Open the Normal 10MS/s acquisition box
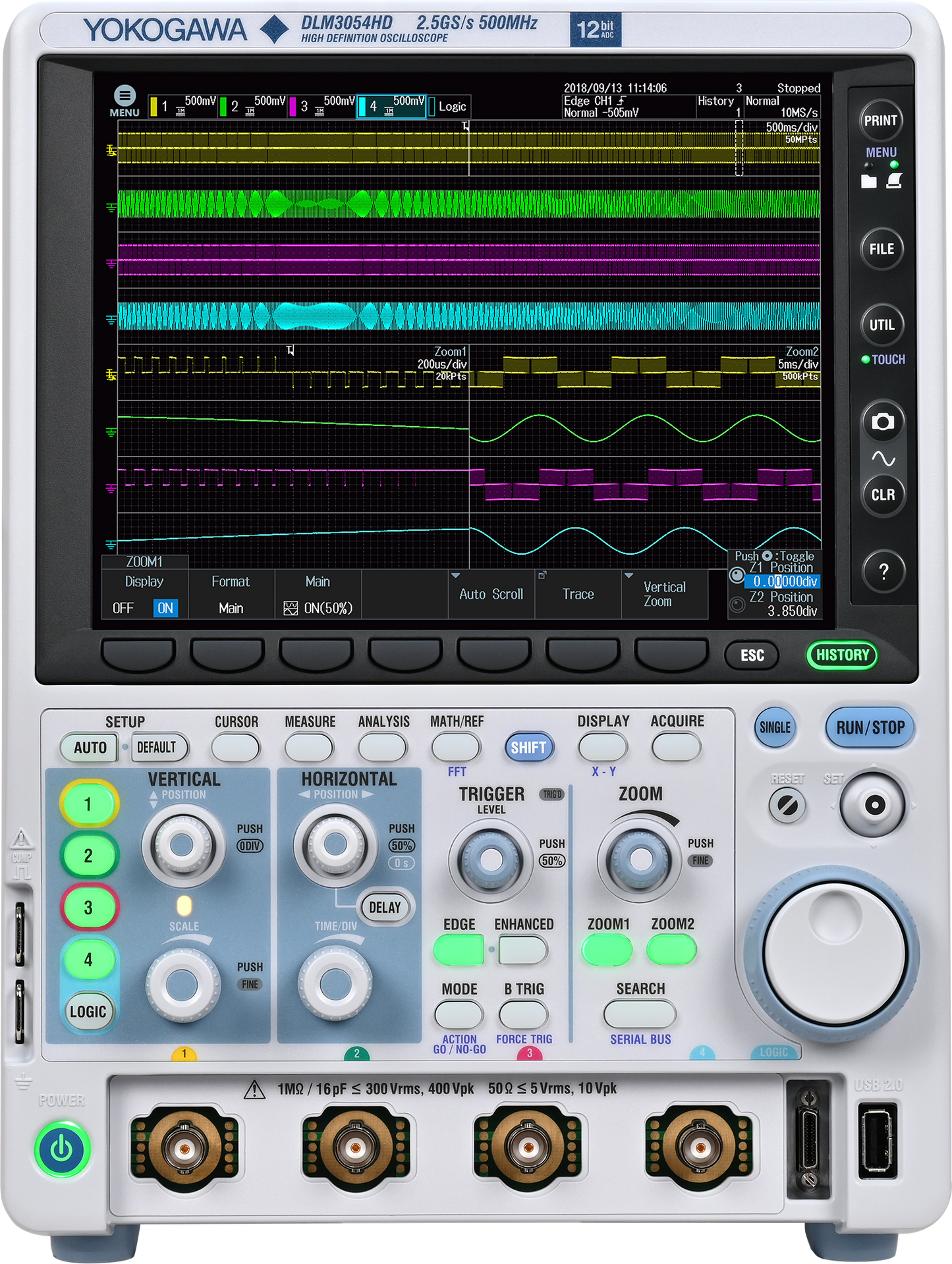The width and height of the screenshot is (952, 1264). [x=782, y=107]
